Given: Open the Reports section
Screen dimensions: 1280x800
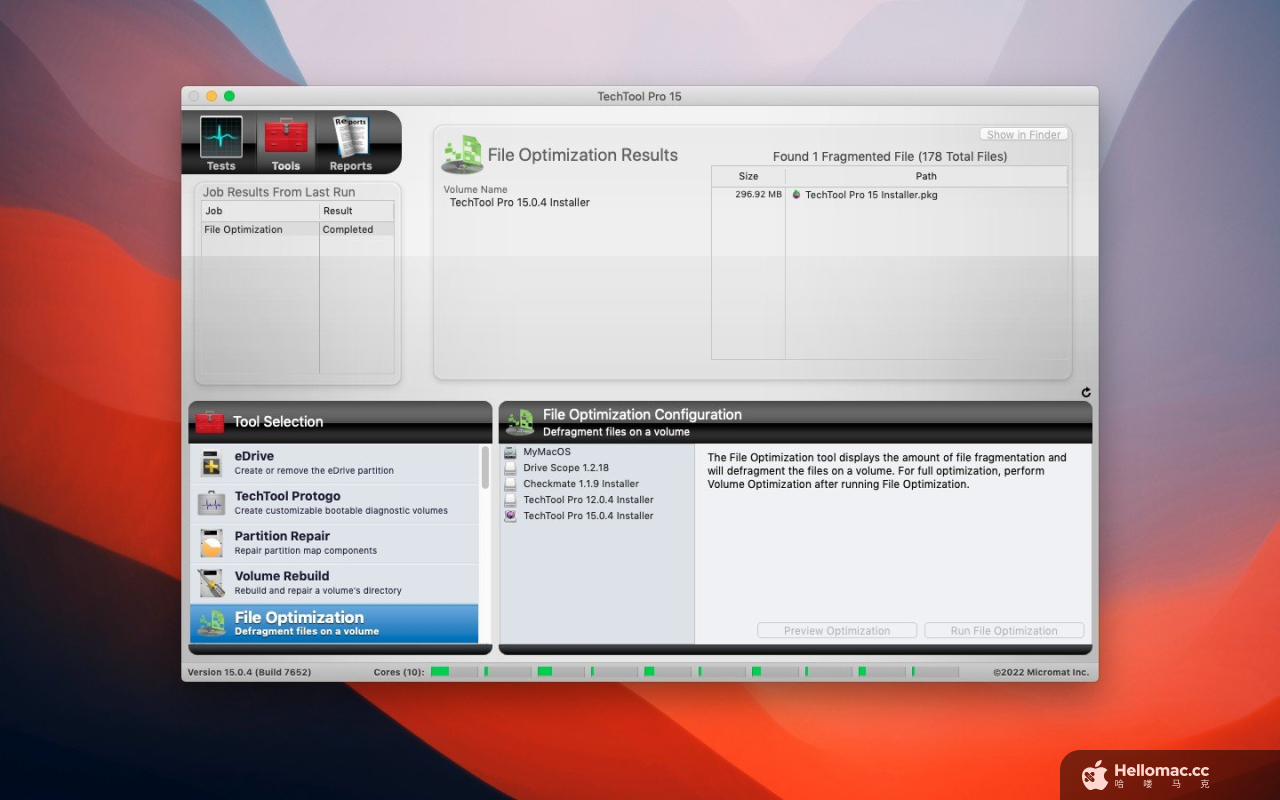Looking at the screenshot, I should pos(350,143).
